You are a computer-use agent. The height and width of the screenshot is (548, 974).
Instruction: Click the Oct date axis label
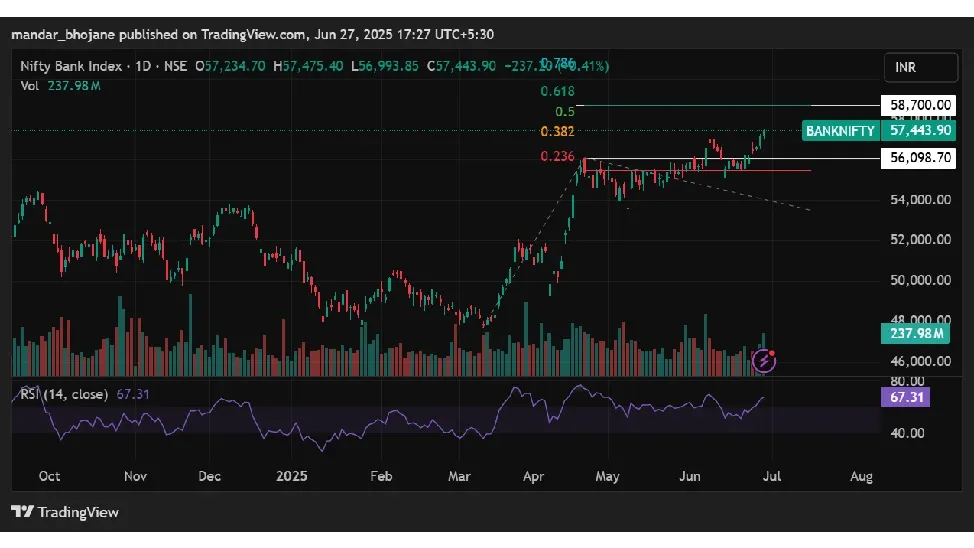49,476
